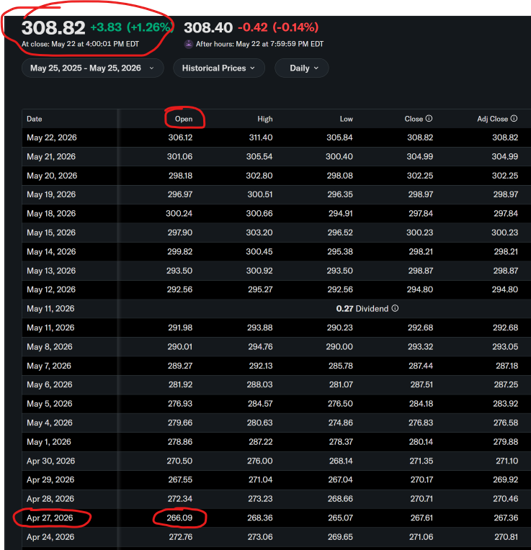The image size is (531, 550).
Task: Open the date range dropdown May 25, 2025 - May 25, 2026
Action: point(93,68)
